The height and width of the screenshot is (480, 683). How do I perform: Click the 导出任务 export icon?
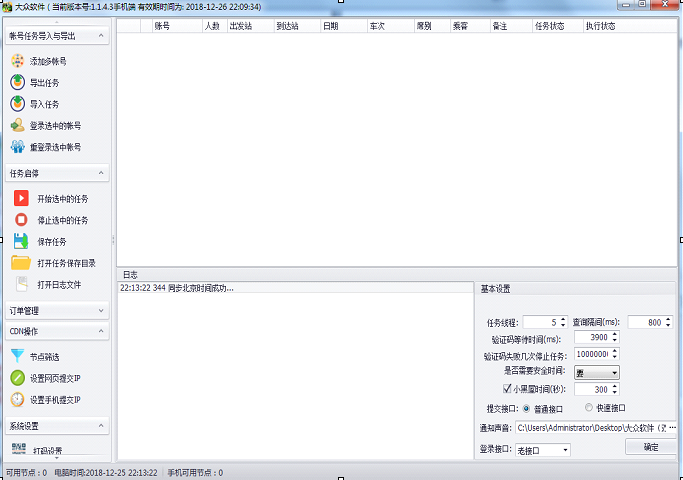[17, 82]
